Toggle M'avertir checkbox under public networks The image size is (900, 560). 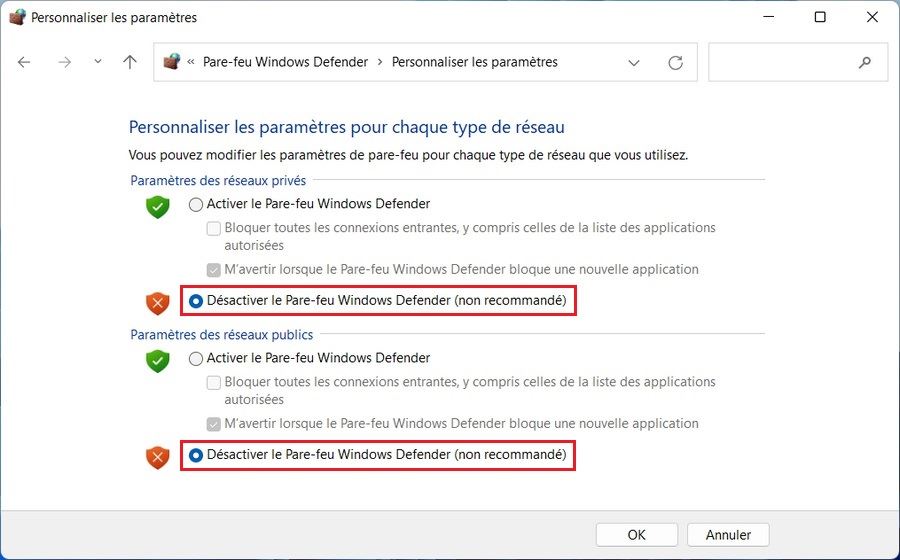(214, 424)
